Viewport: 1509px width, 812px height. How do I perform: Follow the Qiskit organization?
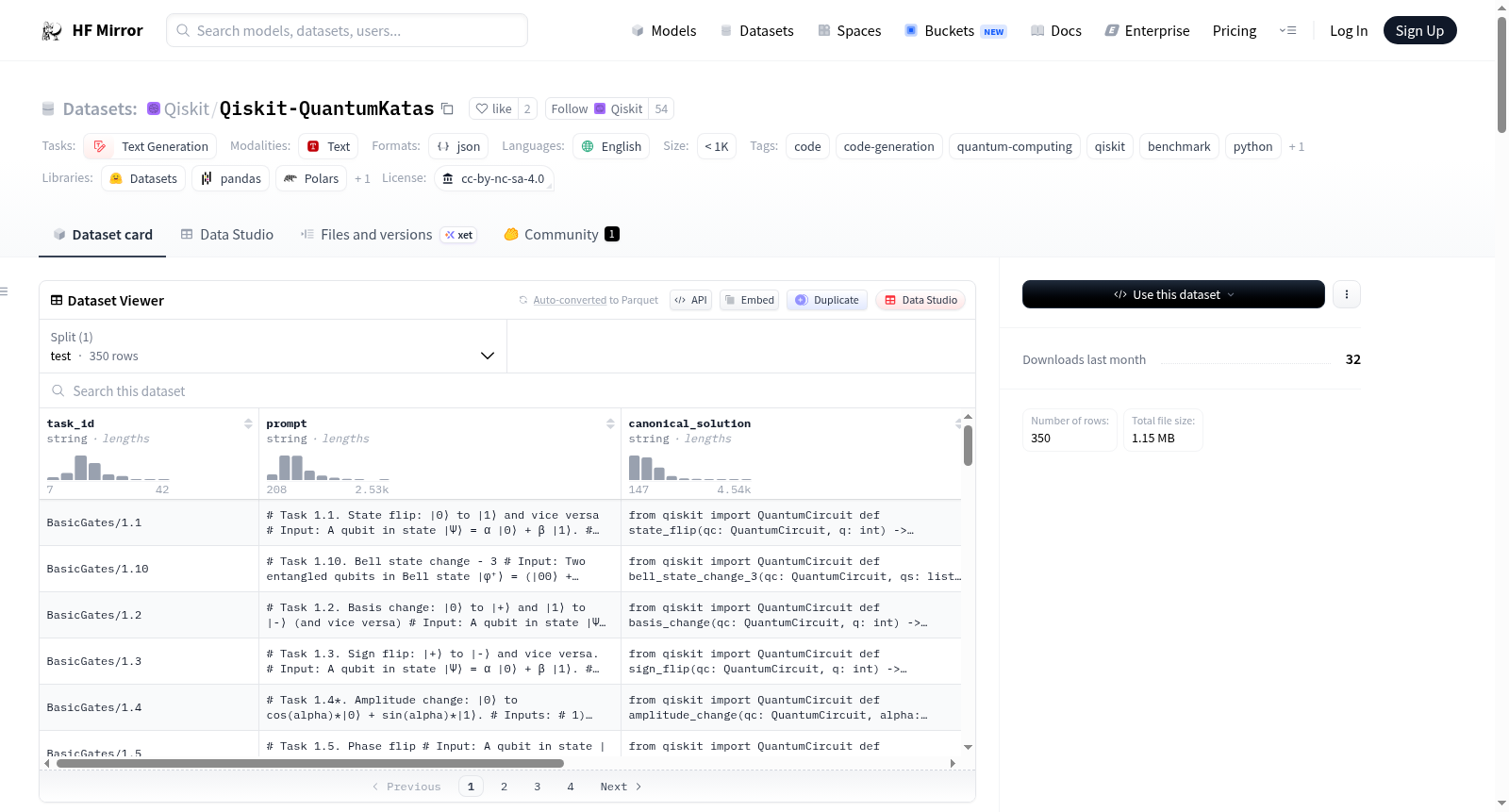pos(596,108)
